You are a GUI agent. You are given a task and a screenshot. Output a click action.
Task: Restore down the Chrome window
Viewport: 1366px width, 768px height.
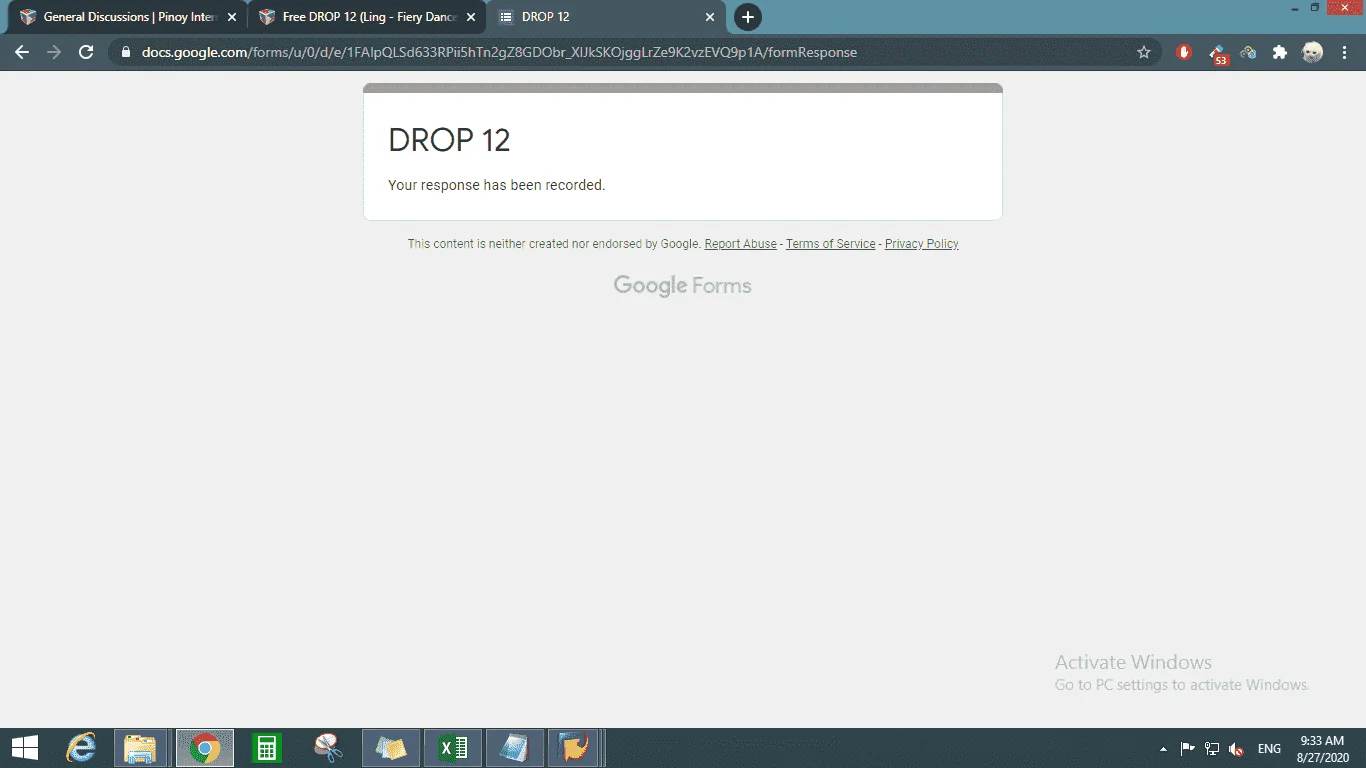1315,7
